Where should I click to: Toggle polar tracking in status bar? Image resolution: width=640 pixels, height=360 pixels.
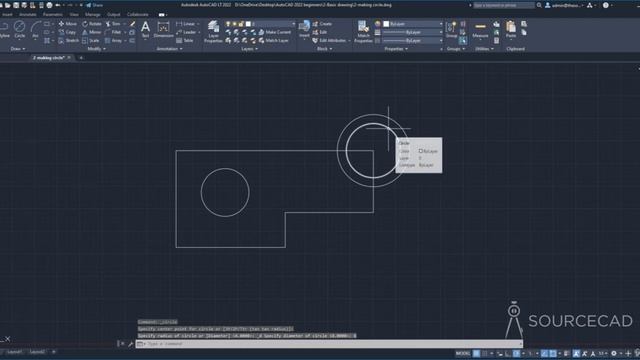[x=516, y=353]
